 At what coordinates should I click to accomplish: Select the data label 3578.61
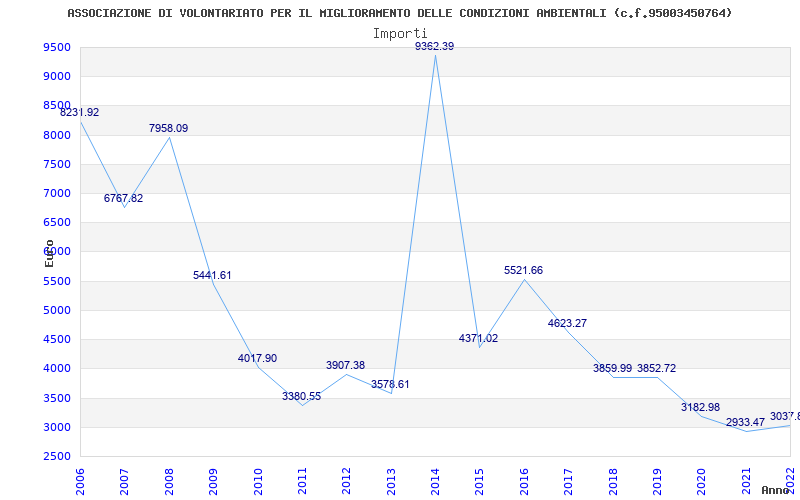[390, 385]
